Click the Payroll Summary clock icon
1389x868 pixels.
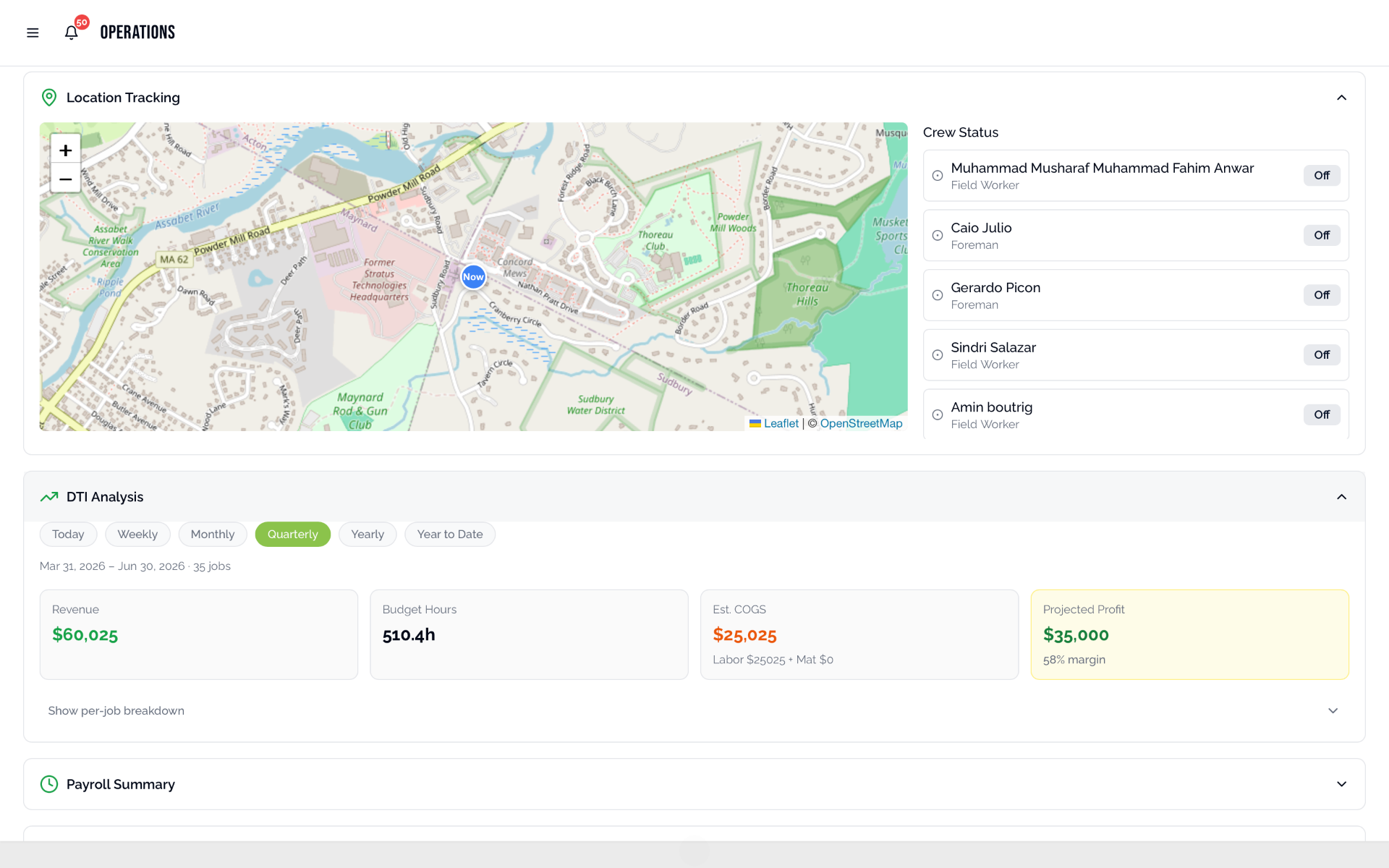point(49,784)
